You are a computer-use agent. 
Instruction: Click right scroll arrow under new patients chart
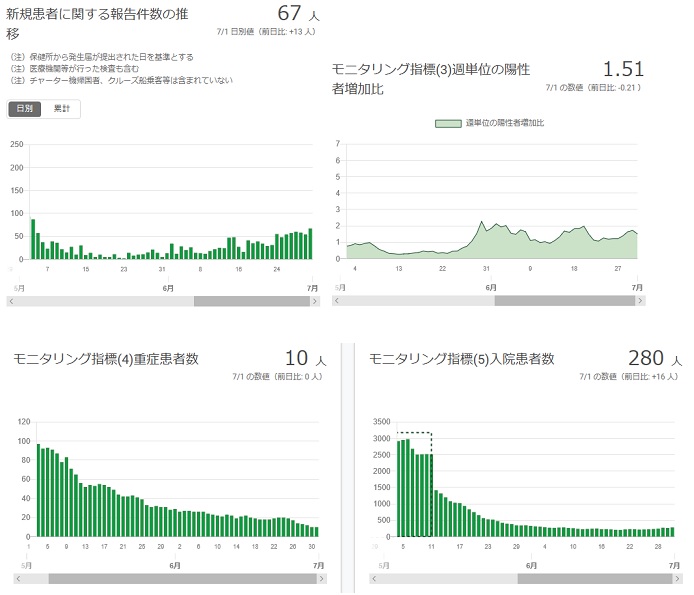pos(314,301)
